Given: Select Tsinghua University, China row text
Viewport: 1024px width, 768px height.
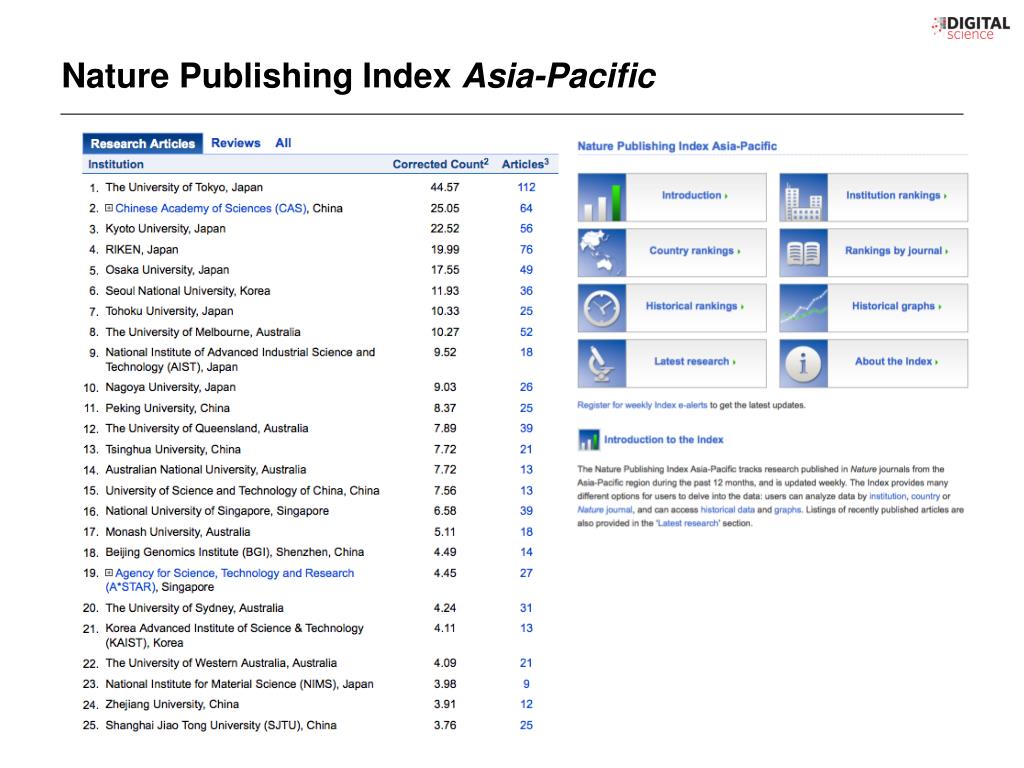Looking at the screenshot, I should pyautogui.click(x=173, y=449).
